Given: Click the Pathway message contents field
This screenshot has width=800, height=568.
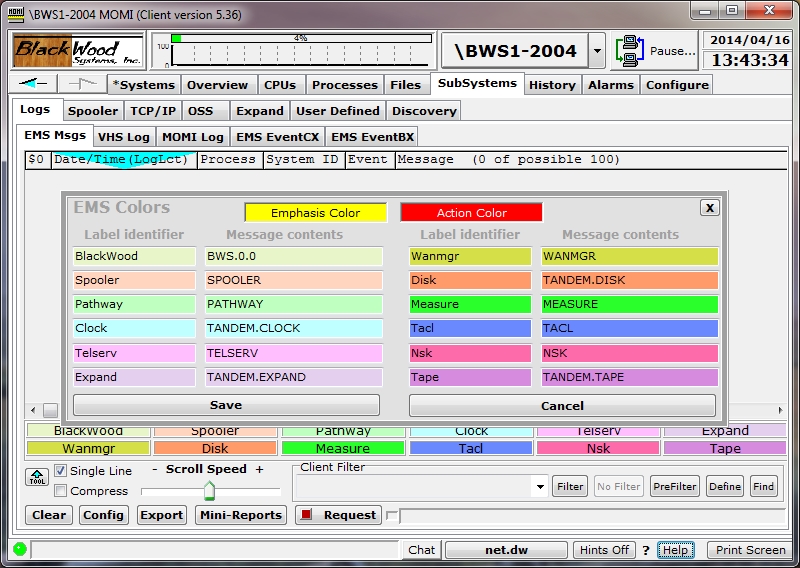Looking at the screenshot, I should [293, 304].
